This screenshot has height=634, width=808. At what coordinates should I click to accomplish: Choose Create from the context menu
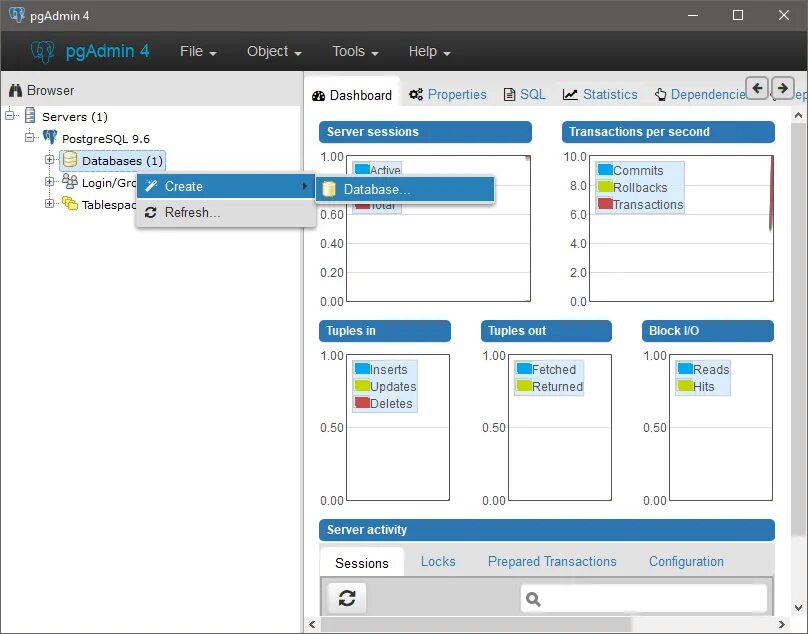pyautogui.click(x=226, y=186)
